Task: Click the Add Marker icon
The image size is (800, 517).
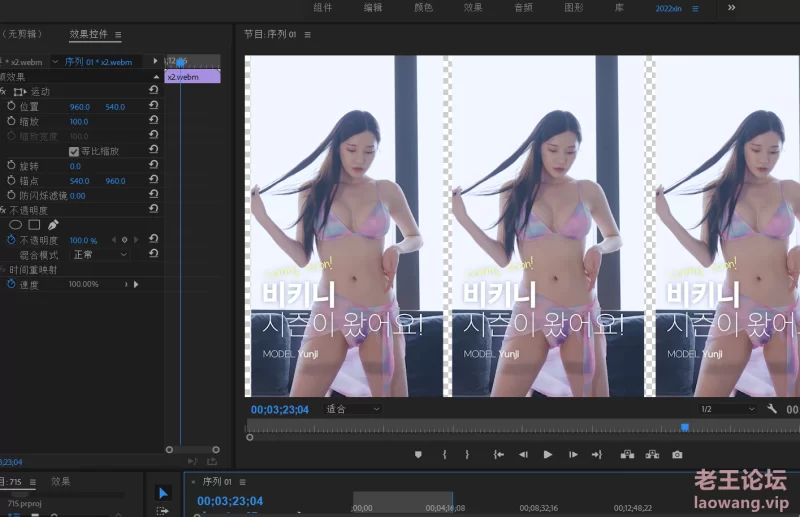Action: point(419,454)
